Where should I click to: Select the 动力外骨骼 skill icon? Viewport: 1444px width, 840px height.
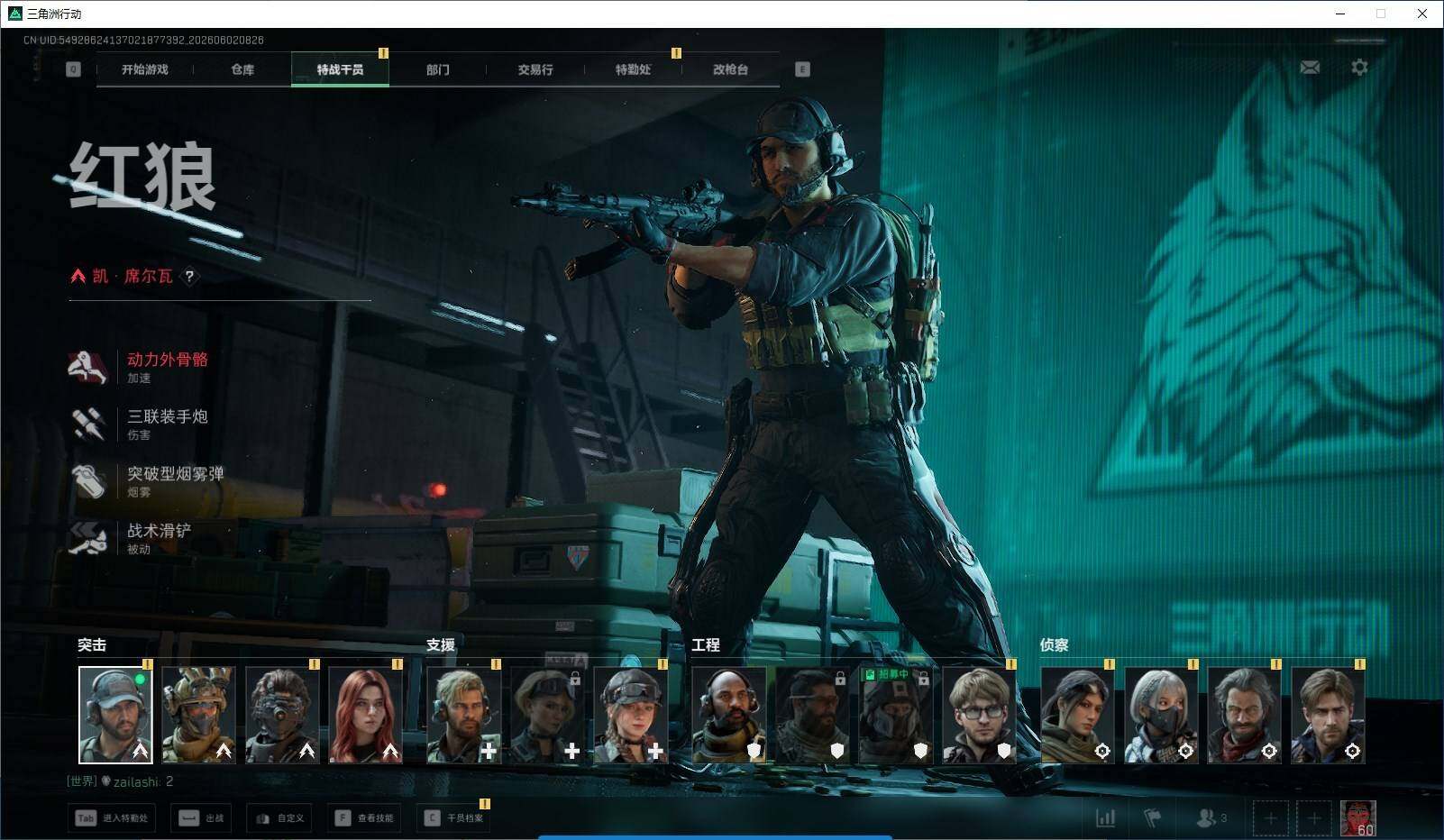click(x=87, y=367)
